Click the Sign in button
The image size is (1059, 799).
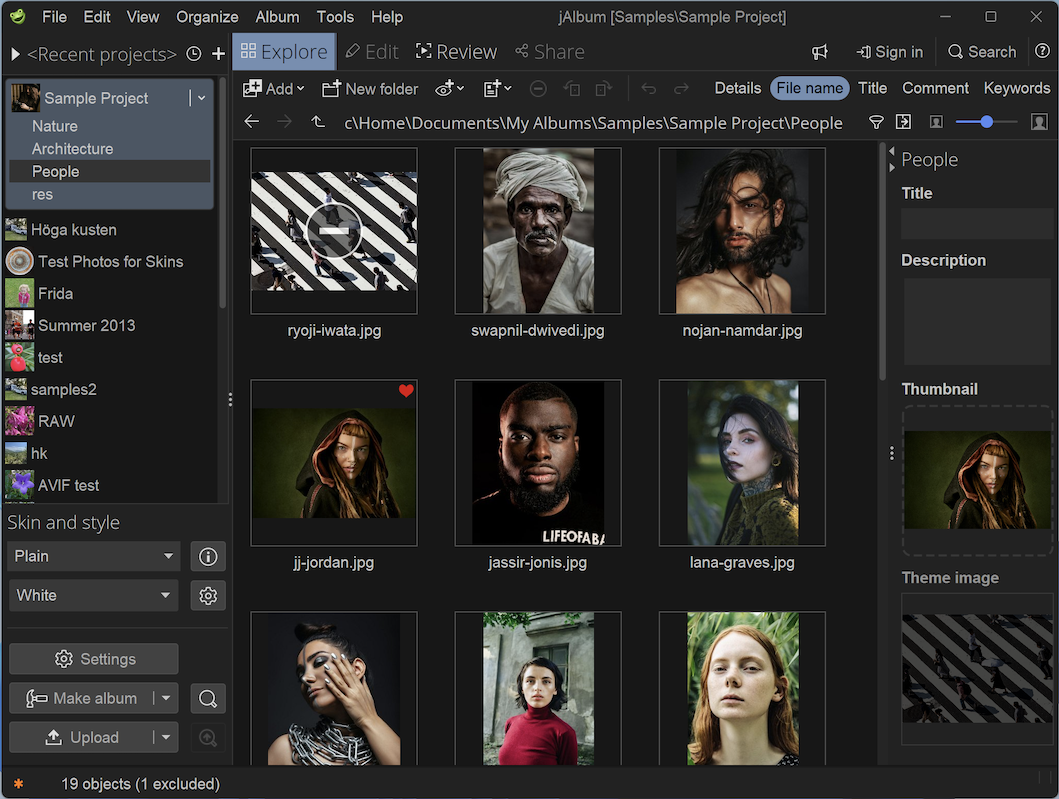tap(890, 51)
